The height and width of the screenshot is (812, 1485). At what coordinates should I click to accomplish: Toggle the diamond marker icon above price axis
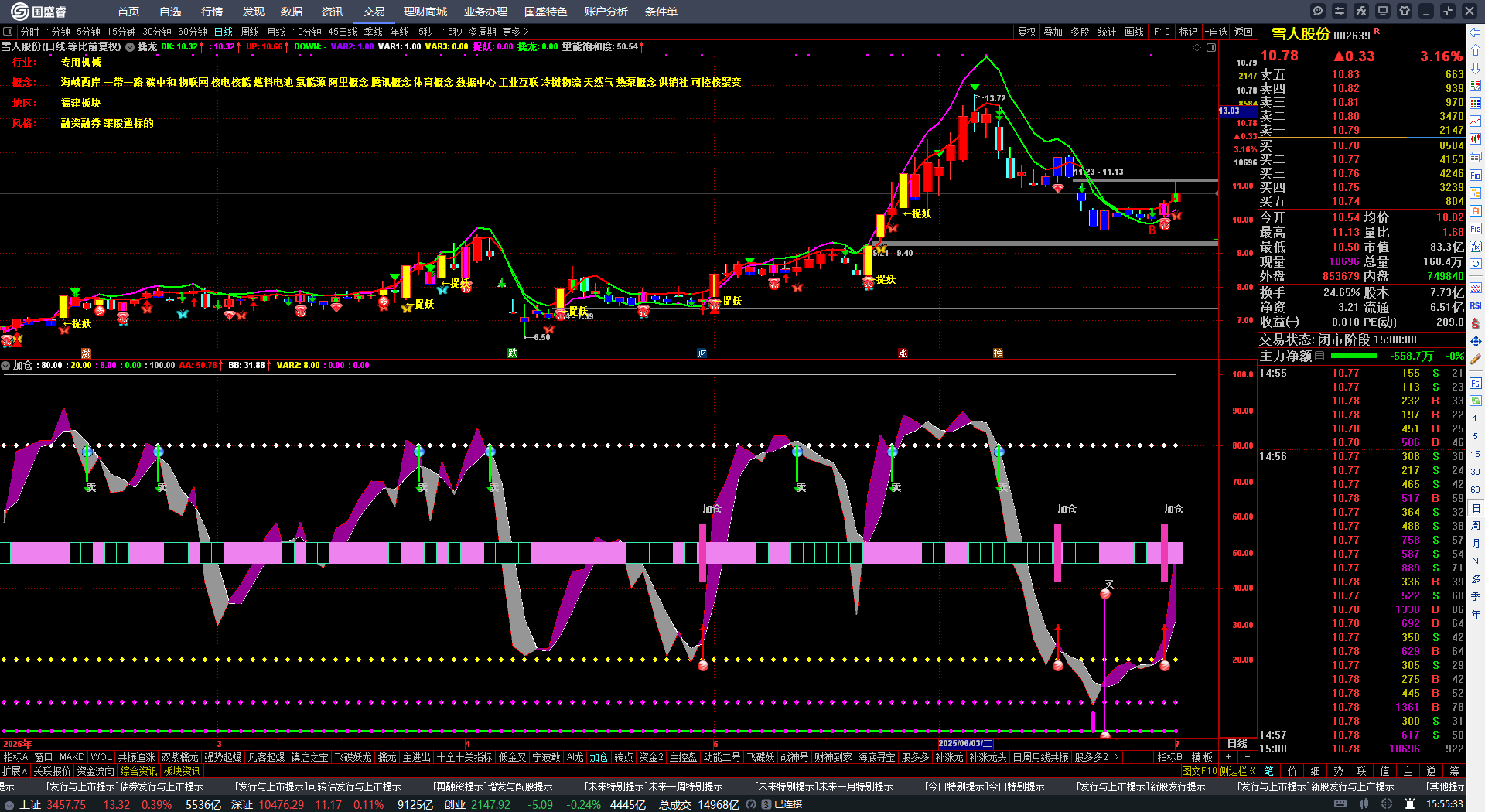tap(1197, 48)
